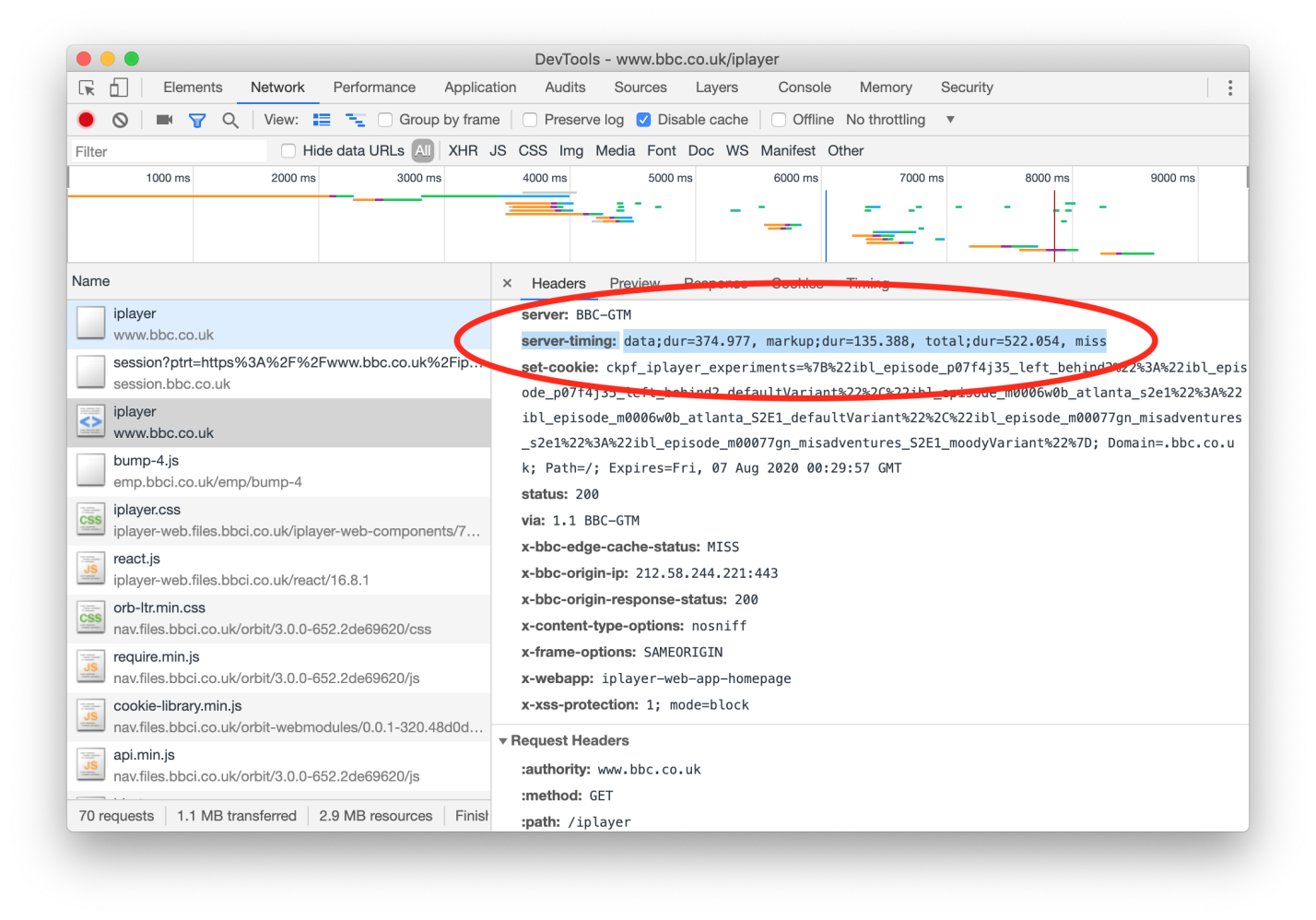Viewport: 1316px width, 920px height.
Task: Enable Offline checkbox
Action: (x=779, y=120)
